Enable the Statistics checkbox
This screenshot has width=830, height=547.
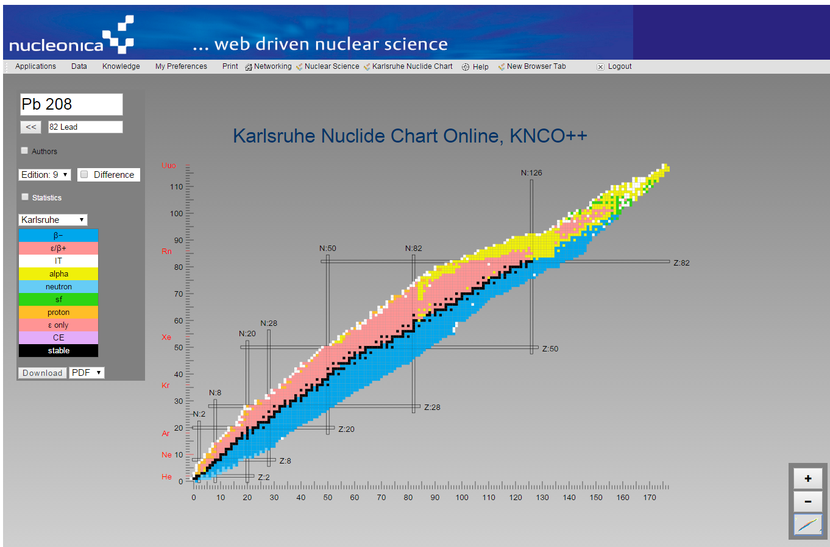click(x=25, y=197)
